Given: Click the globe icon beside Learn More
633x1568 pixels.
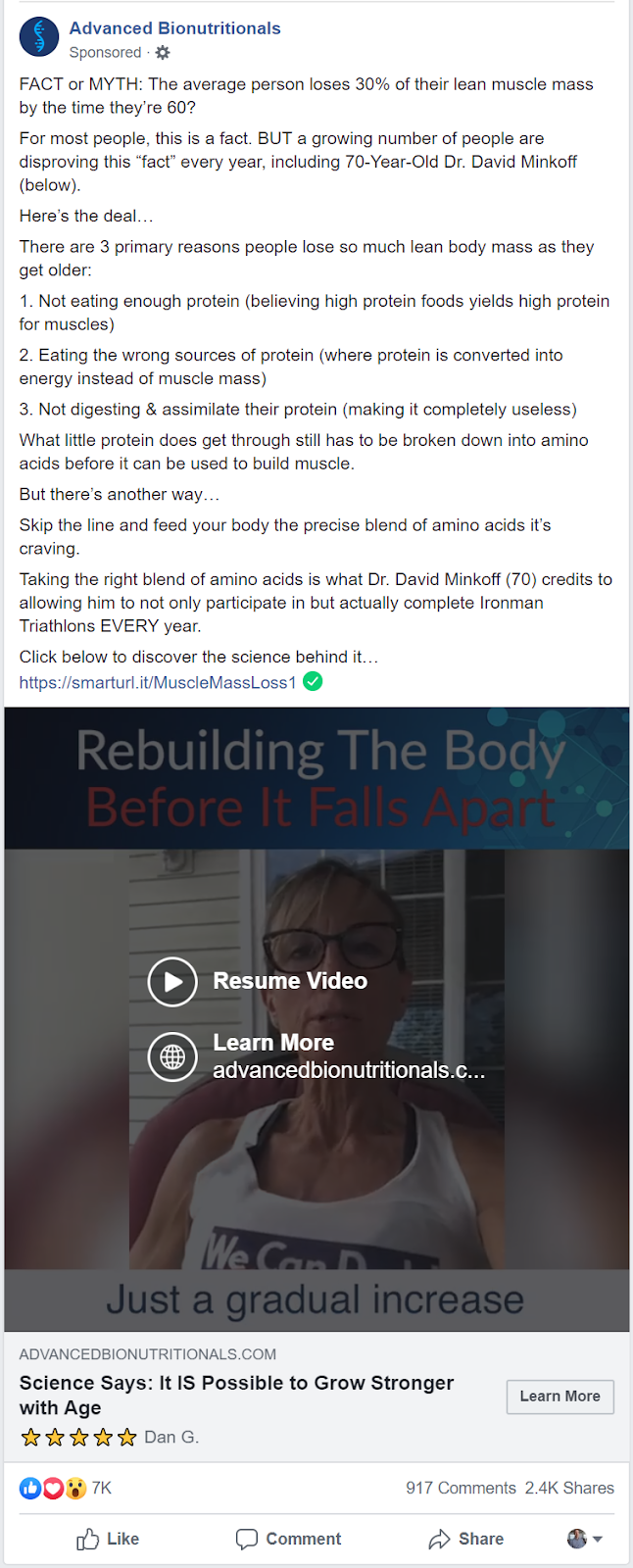Looking at the screenshot, I should click(x=172, y=1056).
